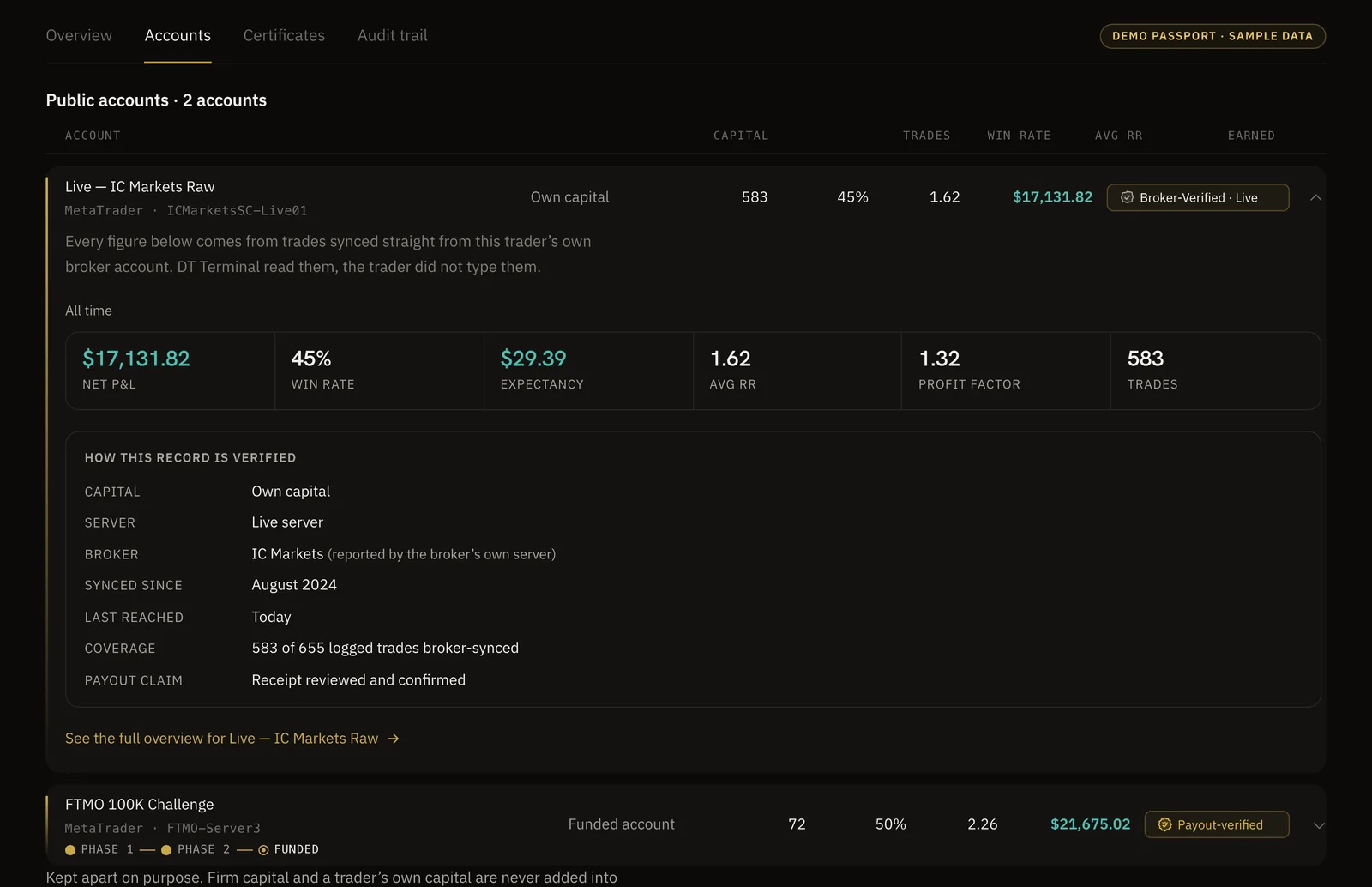Click the Broker-Verified · Live badge

pyautogui.click(x=1198, y=197)
